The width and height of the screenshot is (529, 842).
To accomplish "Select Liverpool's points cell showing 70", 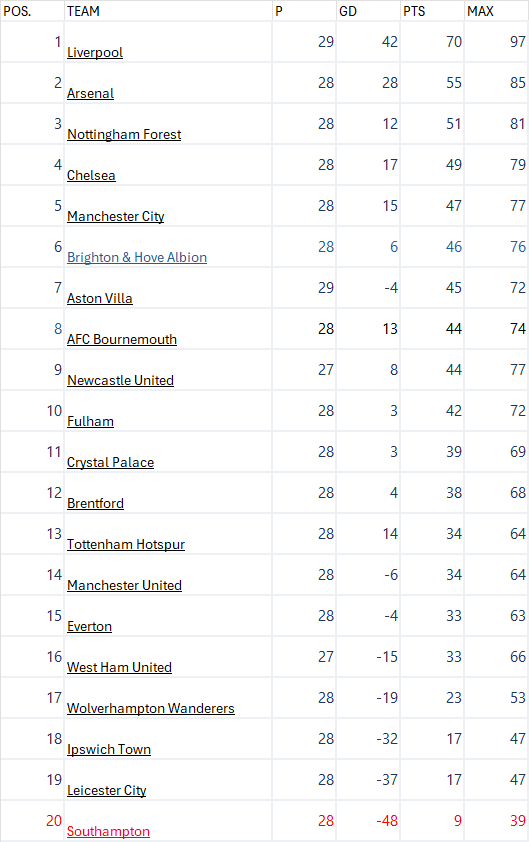I will 432,42.
